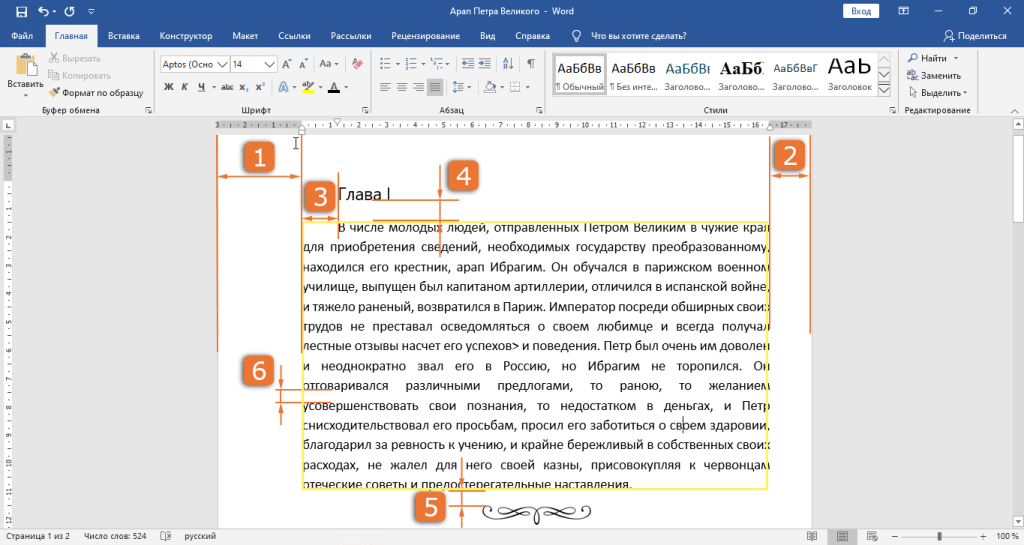Open the Выделить selection menu

click(937, 93)
